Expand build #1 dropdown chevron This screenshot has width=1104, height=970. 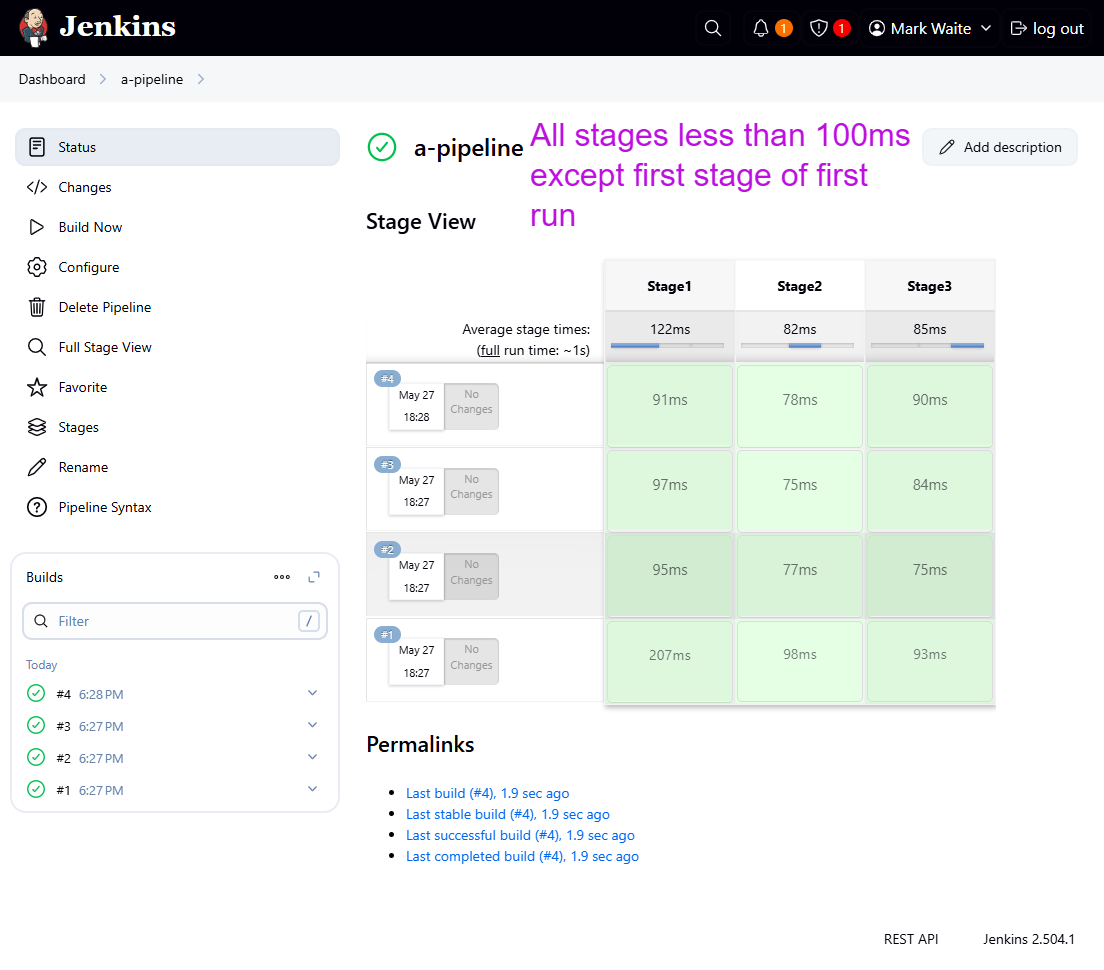pos(312,789)
